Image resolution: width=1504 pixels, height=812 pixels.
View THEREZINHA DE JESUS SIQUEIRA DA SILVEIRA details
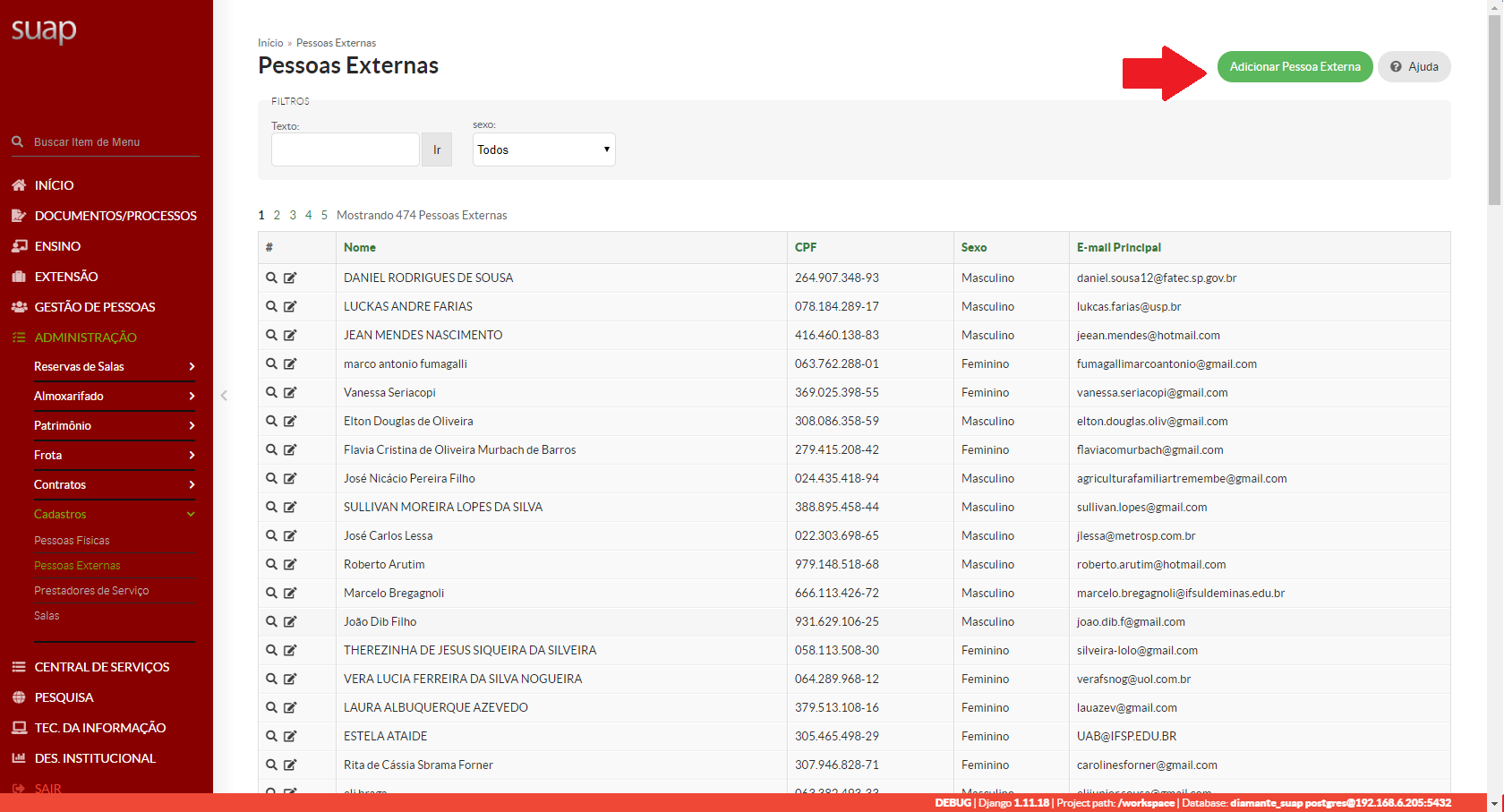tap(271, 650)
